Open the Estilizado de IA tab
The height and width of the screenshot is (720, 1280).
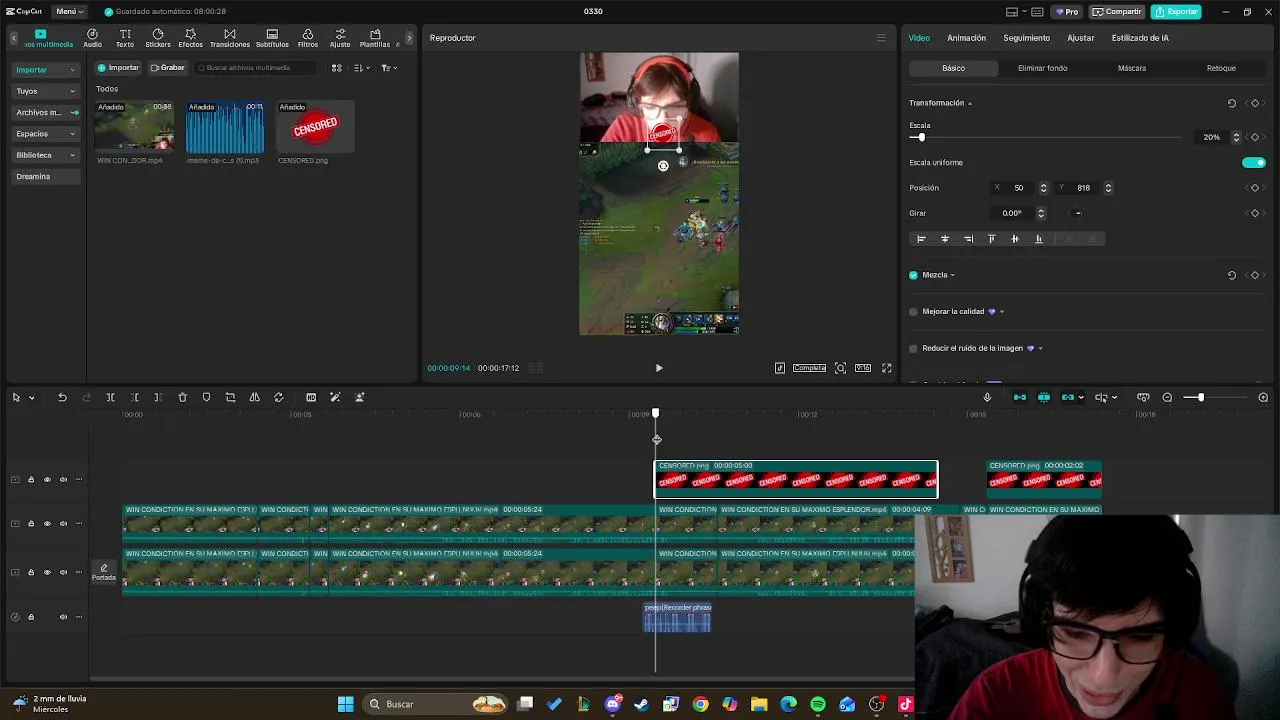click(x=1140, y=38)
